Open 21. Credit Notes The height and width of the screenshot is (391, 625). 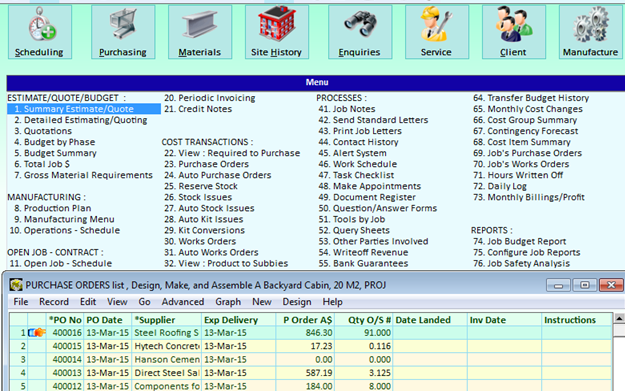pyautogui.click(x=198, y=109)
